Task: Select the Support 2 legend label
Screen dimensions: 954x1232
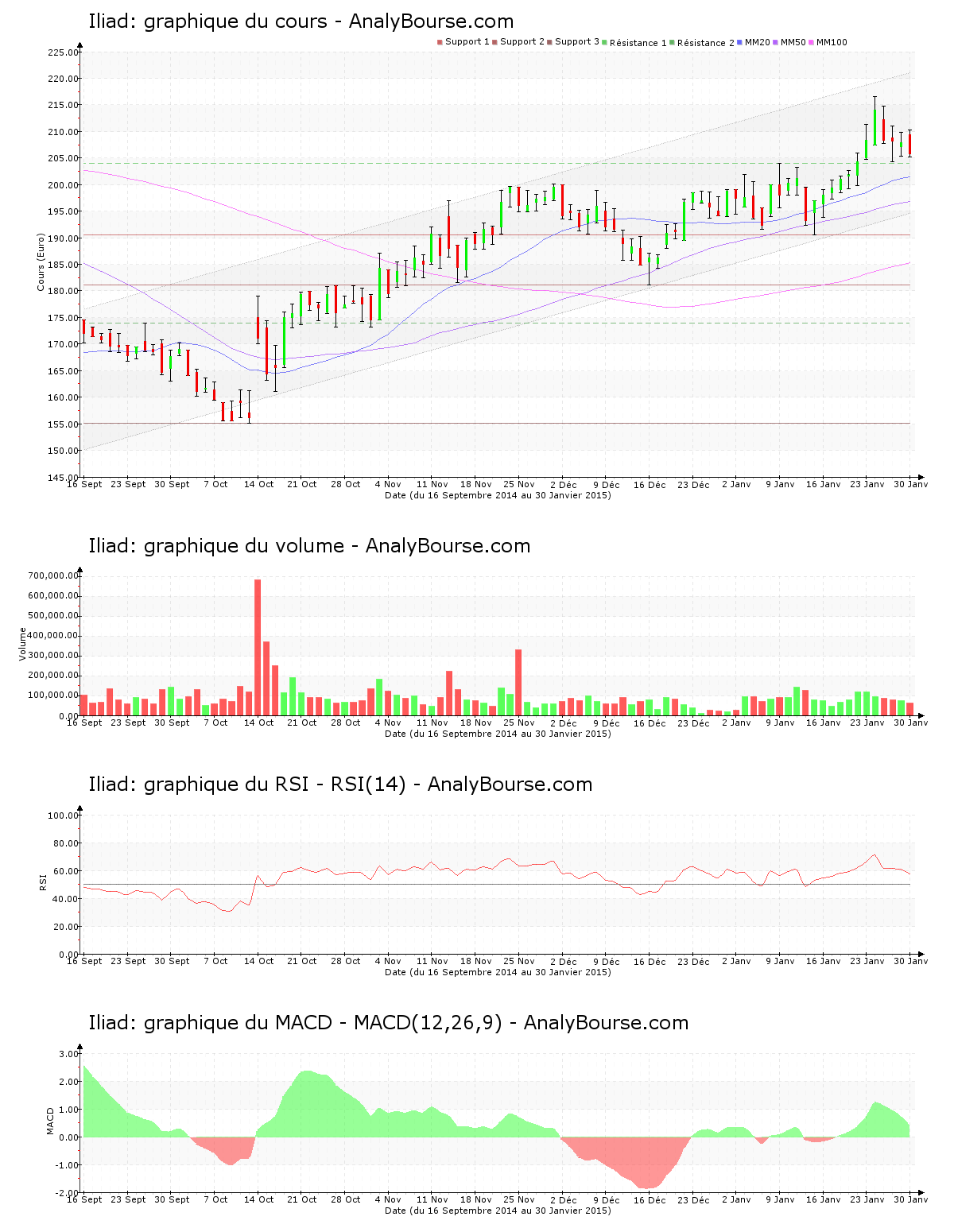Action: click(x=522, y=42)
